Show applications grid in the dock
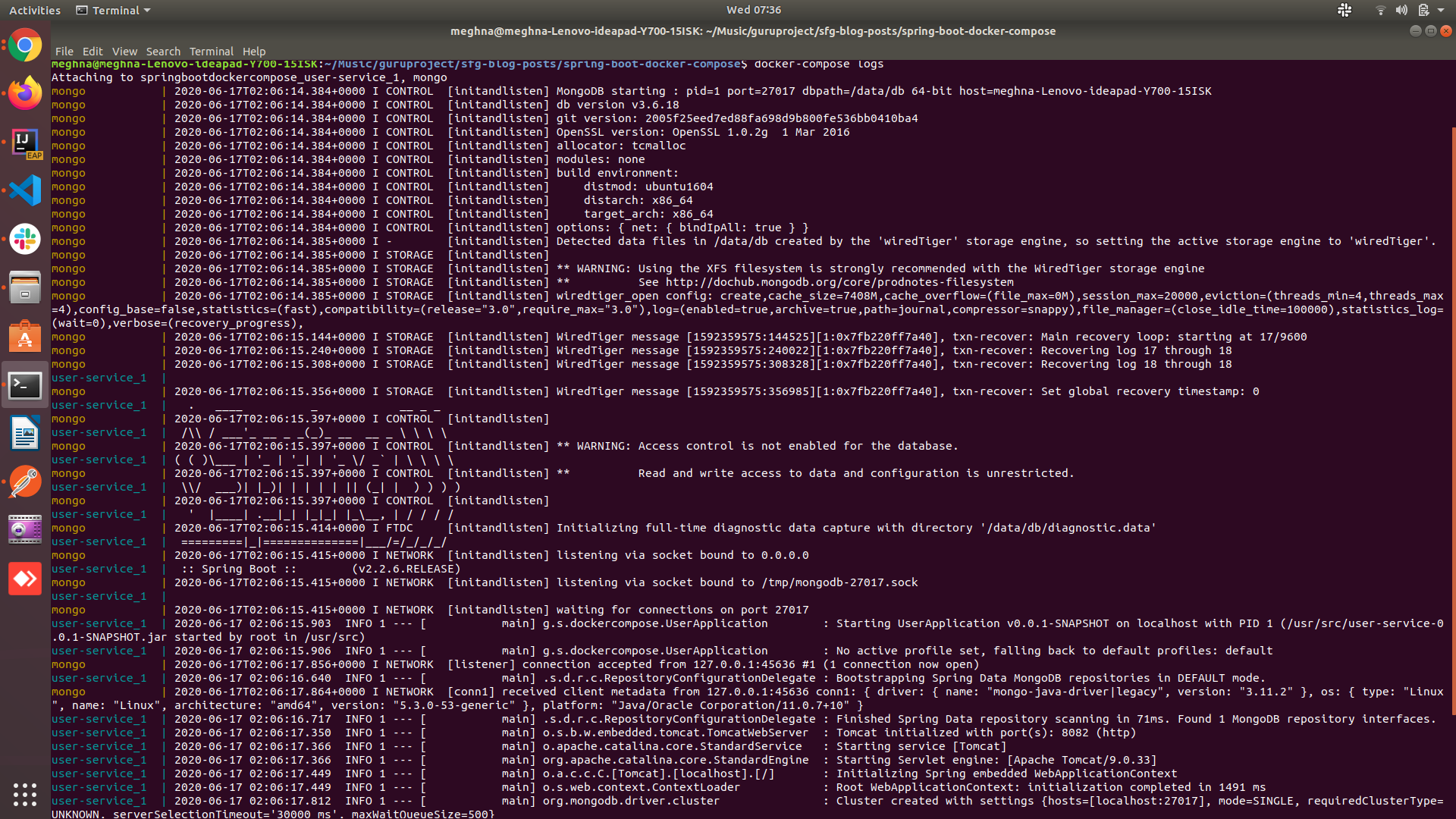1456x819 pixels. pos(25,794)
